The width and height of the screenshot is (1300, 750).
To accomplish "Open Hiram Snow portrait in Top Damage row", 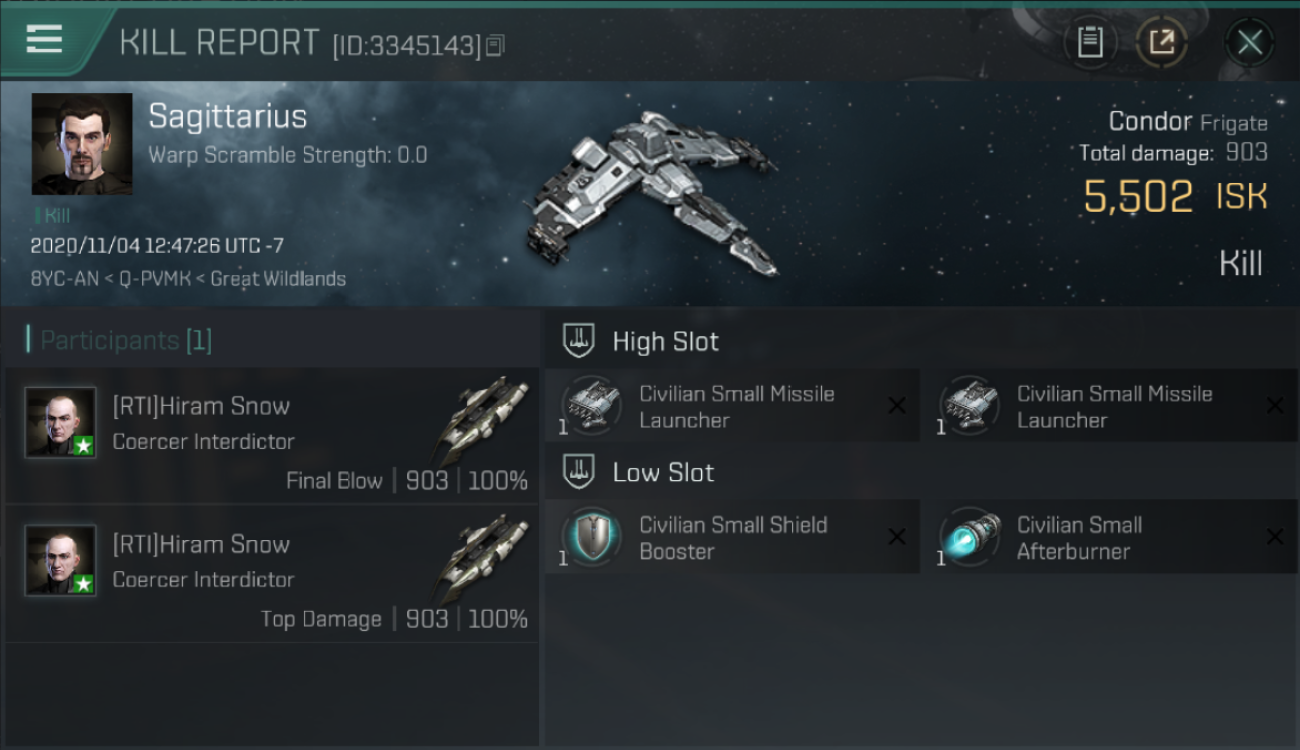I will click(x=61, y=560).
